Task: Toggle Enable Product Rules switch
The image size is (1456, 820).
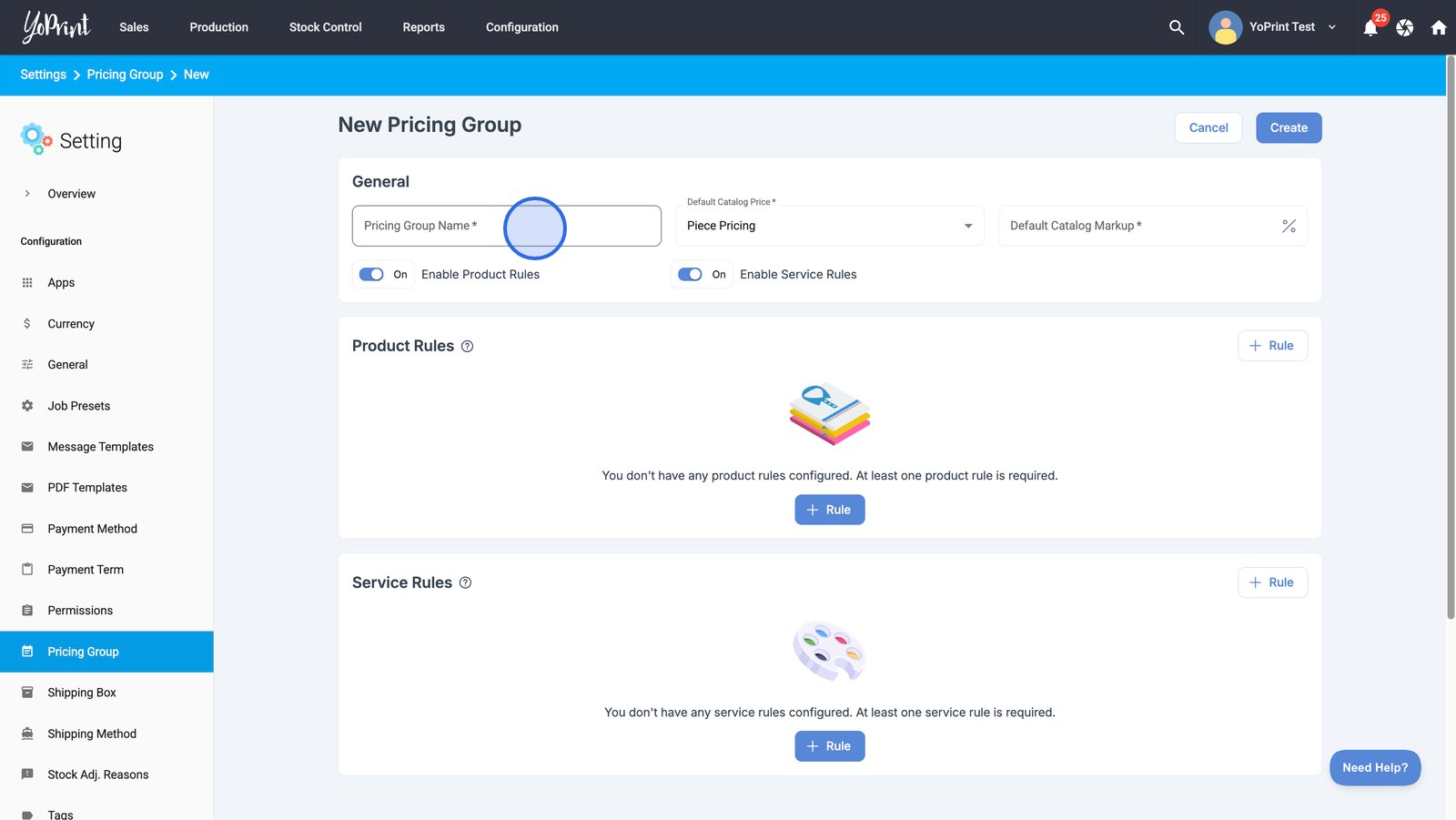Action: tap(371, 274)
